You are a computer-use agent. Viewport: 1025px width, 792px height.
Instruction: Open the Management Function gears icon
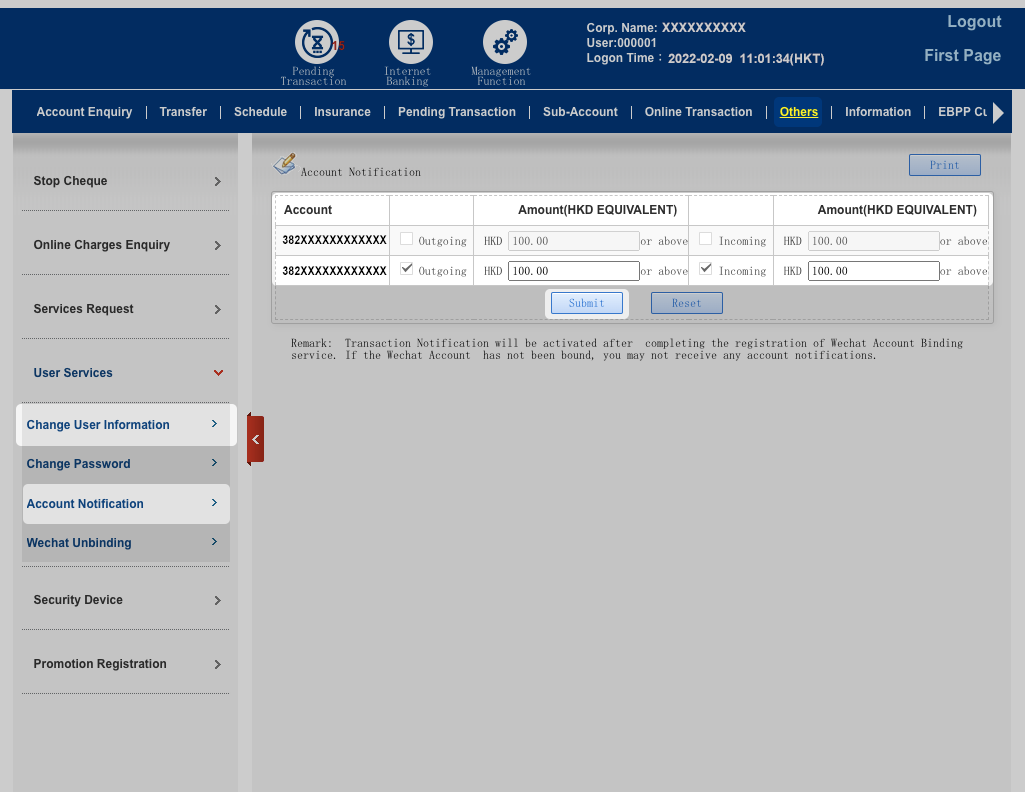coord(504,43)
